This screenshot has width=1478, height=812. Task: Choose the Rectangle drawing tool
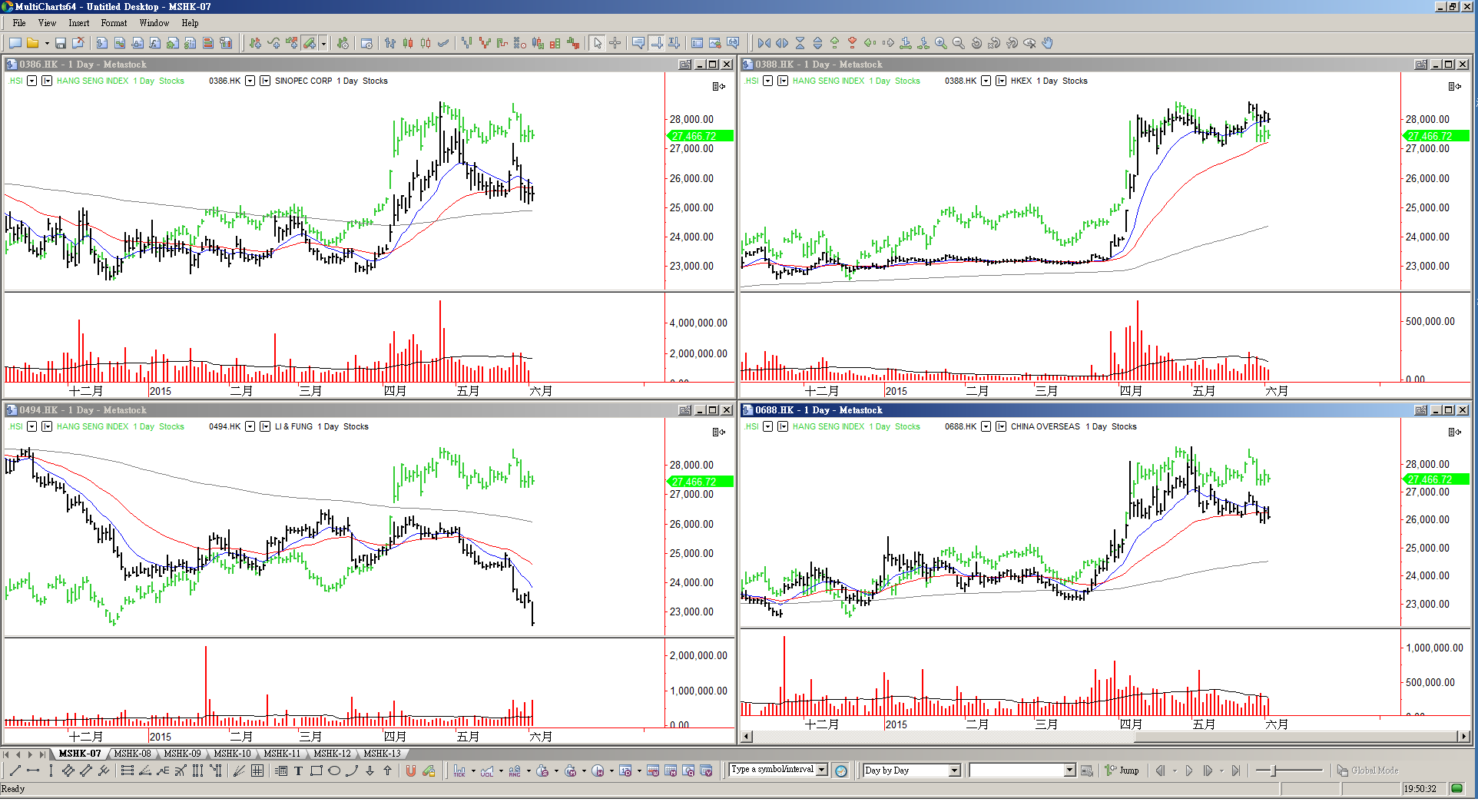point(316,771)
